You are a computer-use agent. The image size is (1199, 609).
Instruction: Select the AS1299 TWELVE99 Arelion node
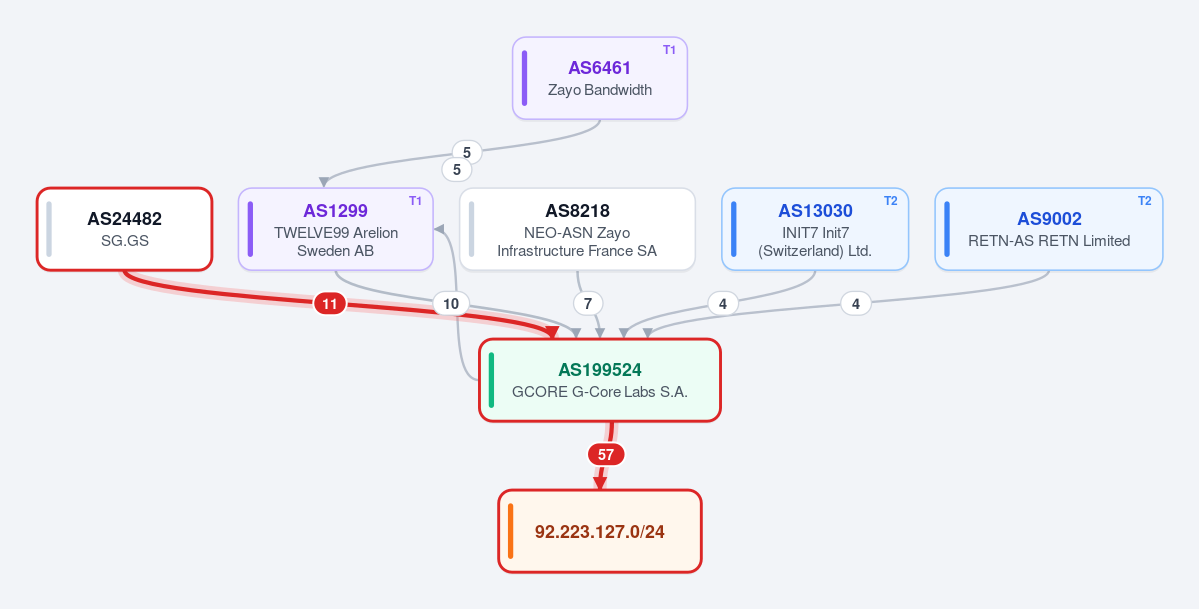tap(336, 229)
